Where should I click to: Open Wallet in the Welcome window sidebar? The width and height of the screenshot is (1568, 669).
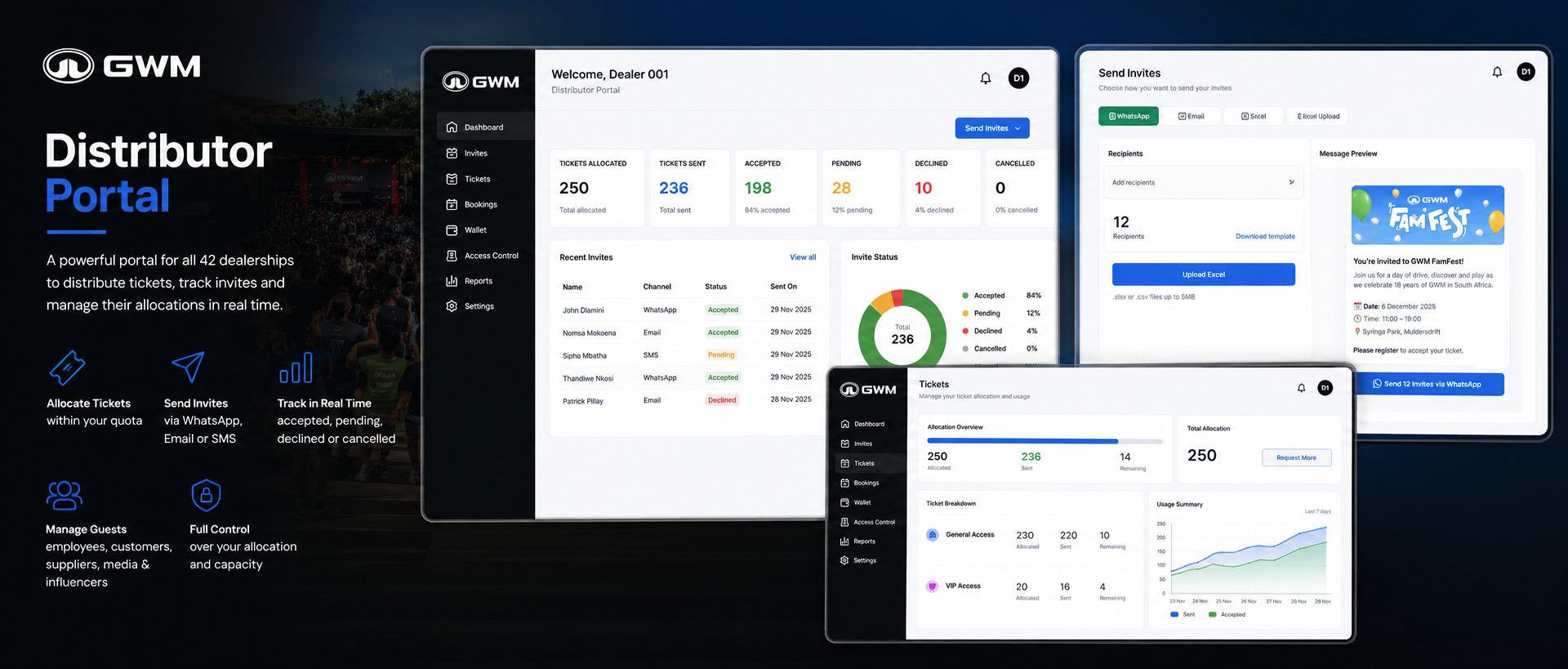click(x=475, y=230)
